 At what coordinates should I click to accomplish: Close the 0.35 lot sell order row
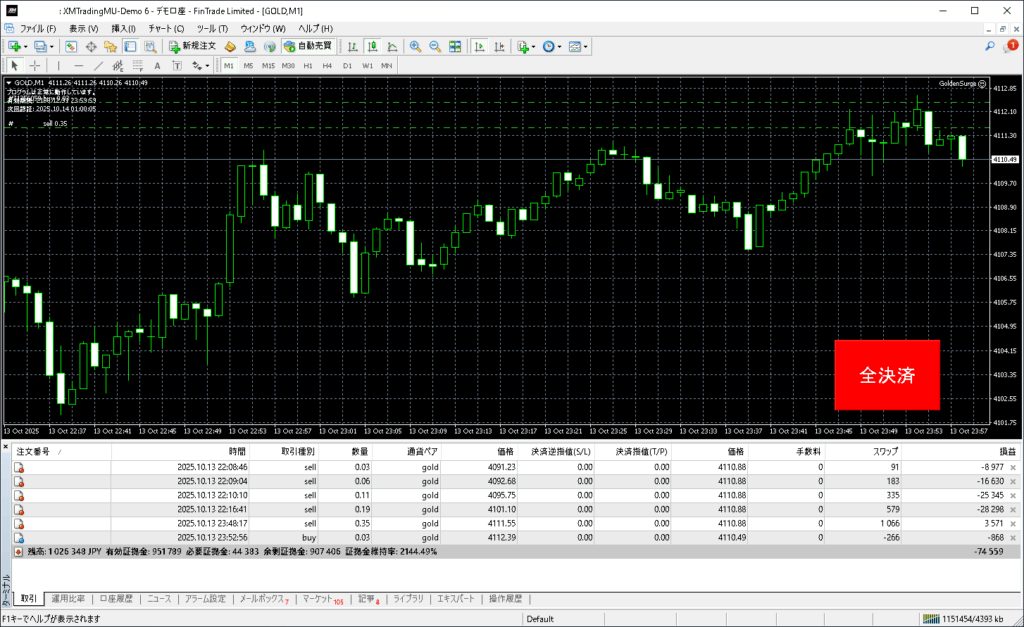coord(1013,522)
